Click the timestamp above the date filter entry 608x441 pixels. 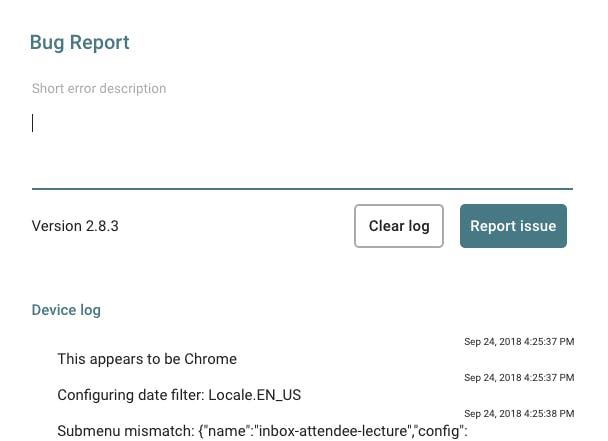(x=519, y=378)
